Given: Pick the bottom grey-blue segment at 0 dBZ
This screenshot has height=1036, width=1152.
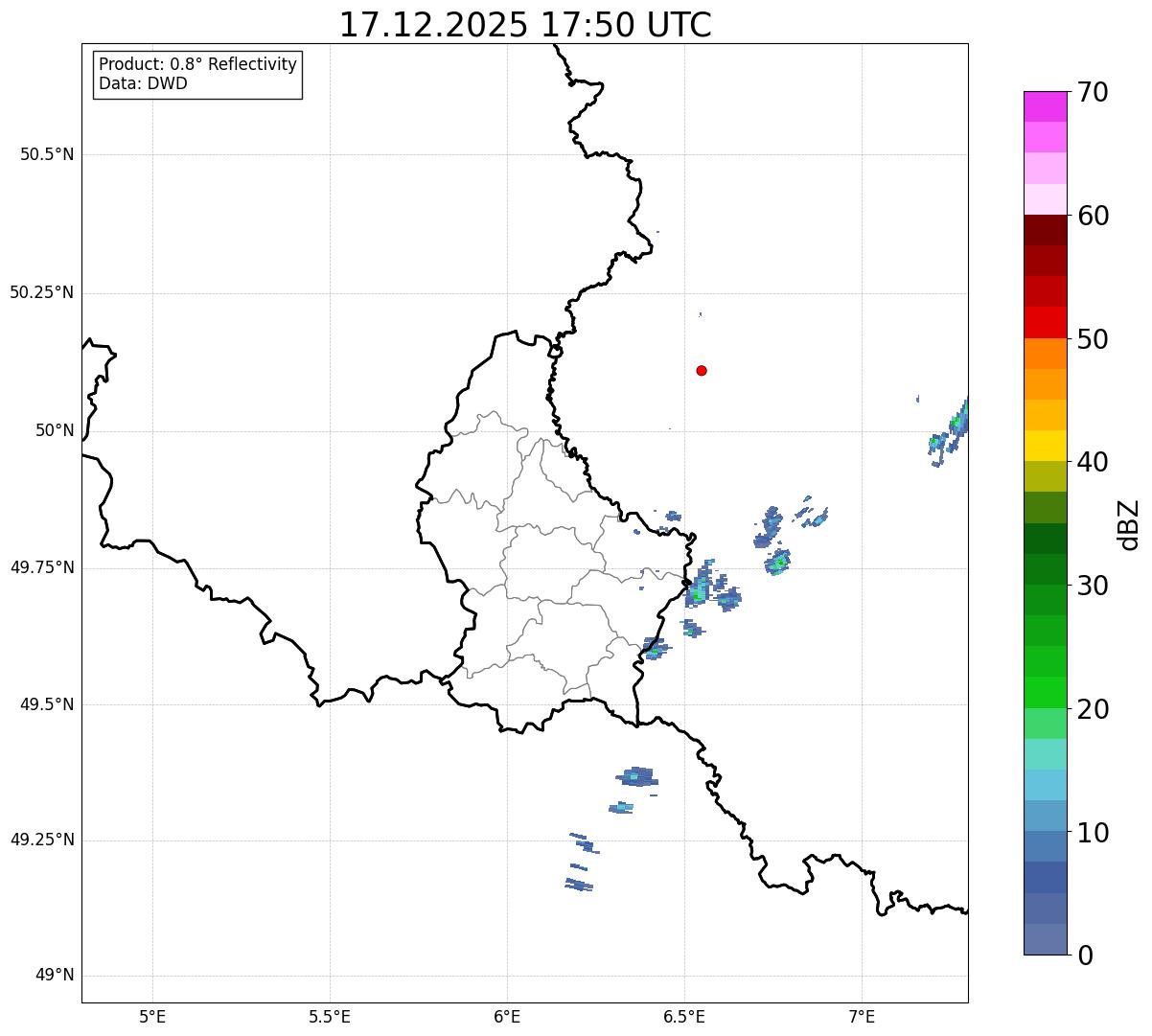Looking at the screenshot, I should 1046,939.
